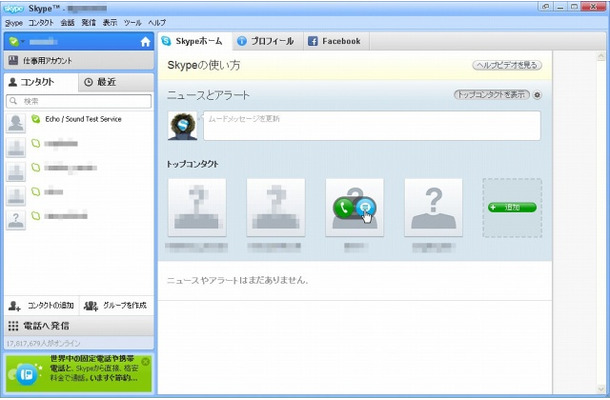Click the scrollbar down arrow at bottom right
Screen dimensions: 610x400
[601, 389]
